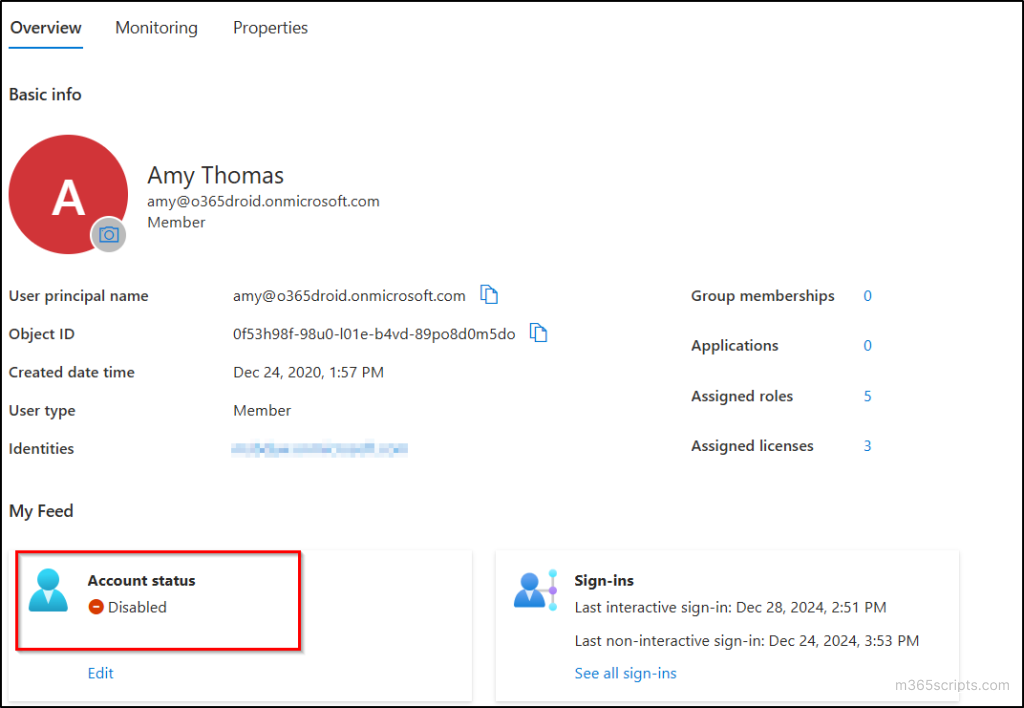Select the Overview tab

point(45,28)
